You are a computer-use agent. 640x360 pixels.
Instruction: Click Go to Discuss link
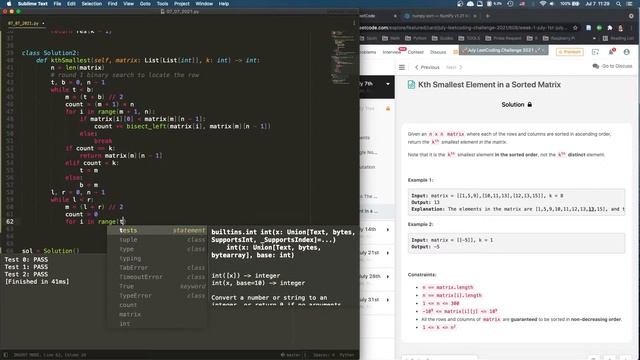(x=612, y=66)
